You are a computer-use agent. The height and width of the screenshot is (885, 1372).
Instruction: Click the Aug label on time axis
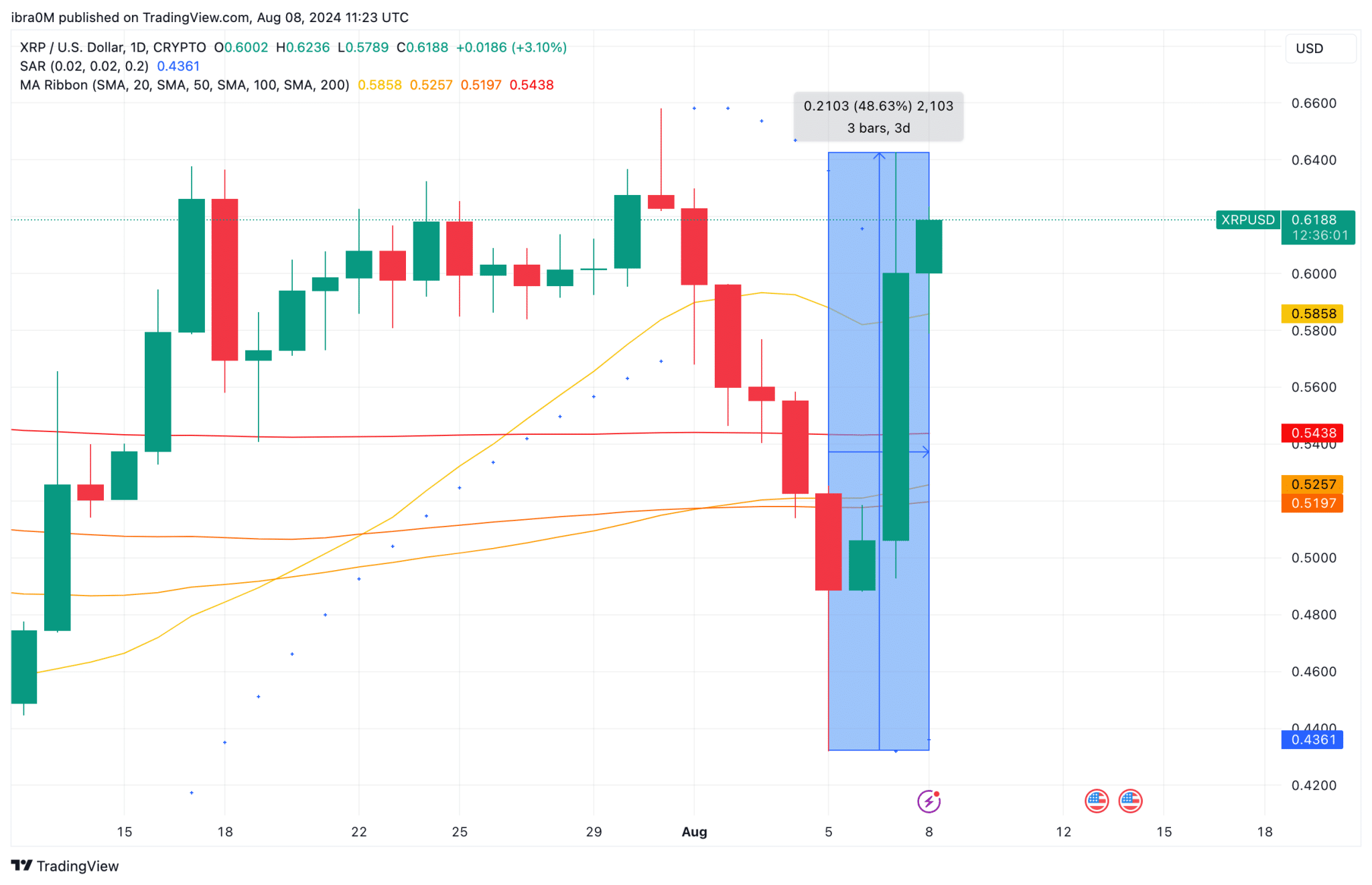pyautogui.click(x=694, y=831)
